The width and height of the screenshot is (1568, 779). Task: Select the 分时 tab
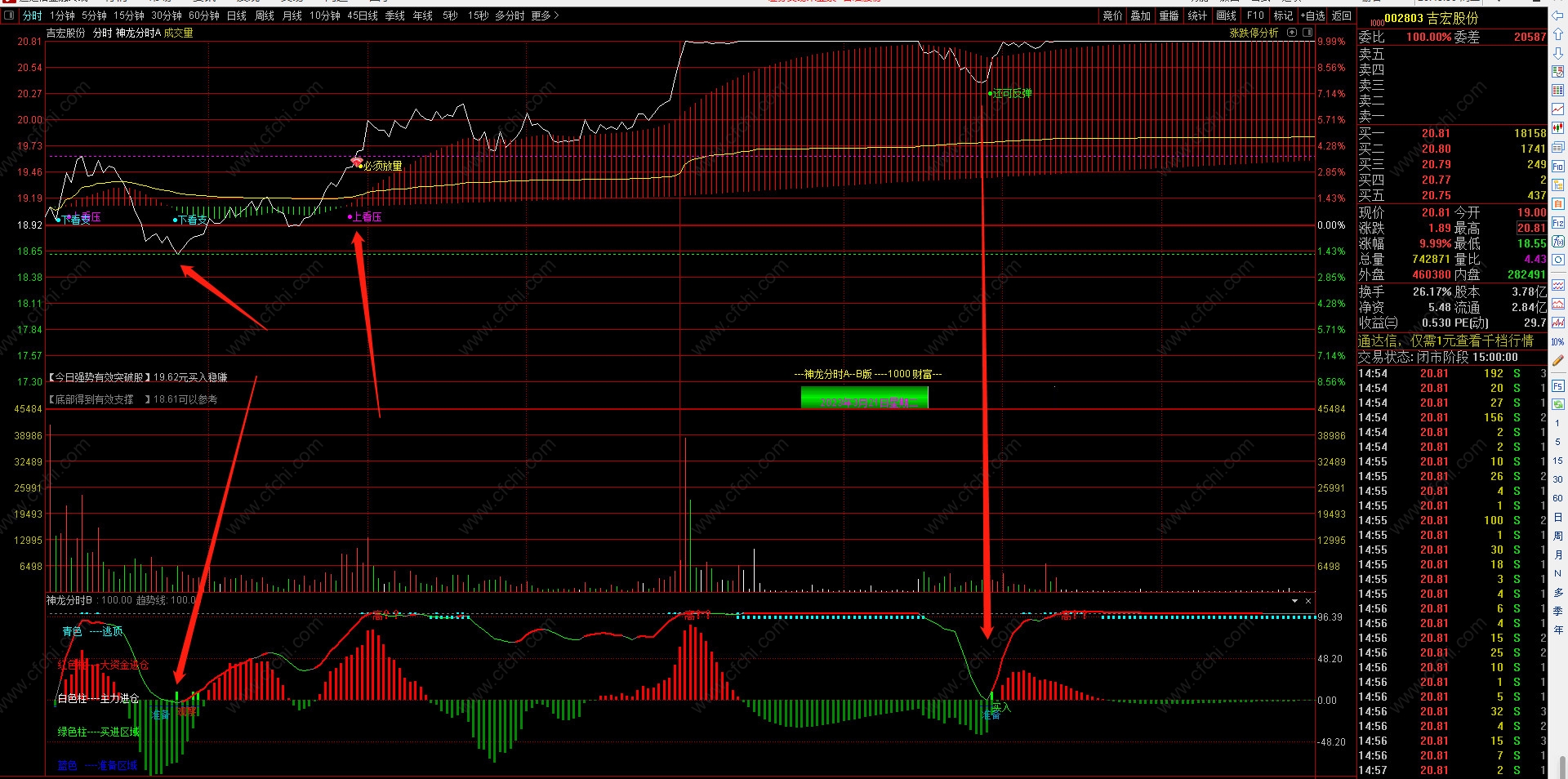(x=32, y=16)
